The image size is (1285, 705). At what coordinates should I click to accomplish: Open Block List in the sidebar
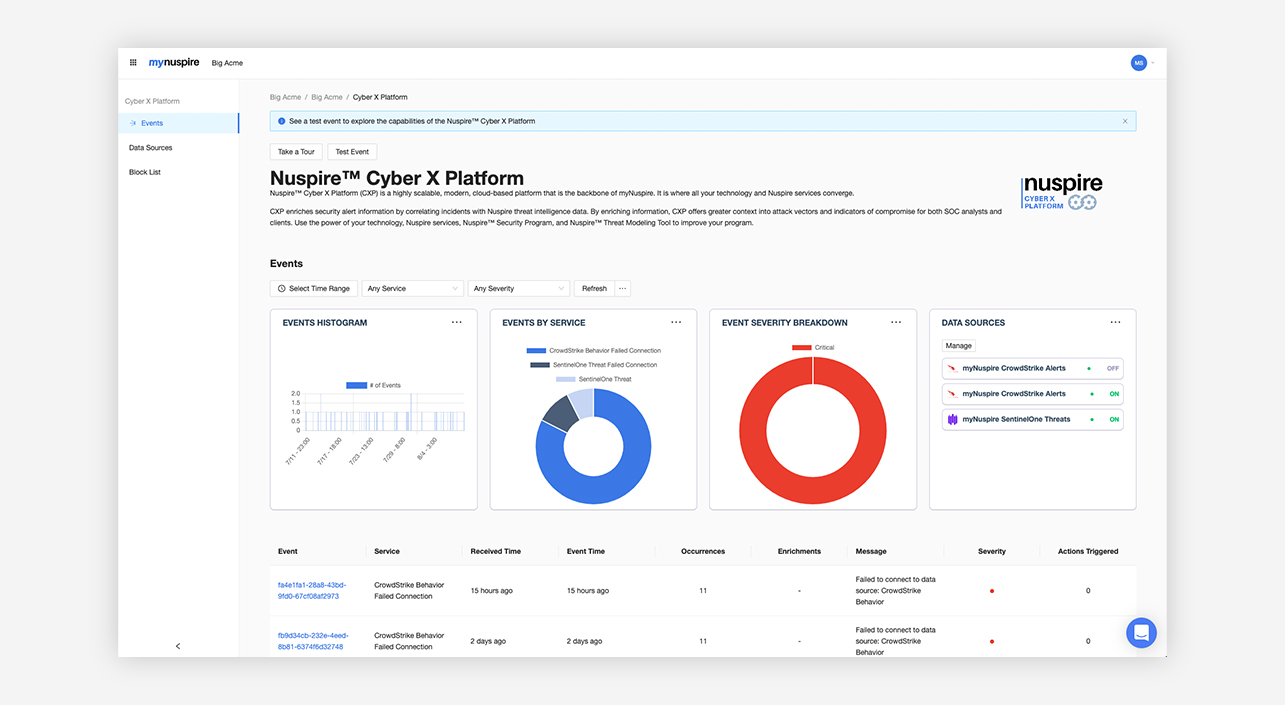pyautogui.click(x=145, y=172)
